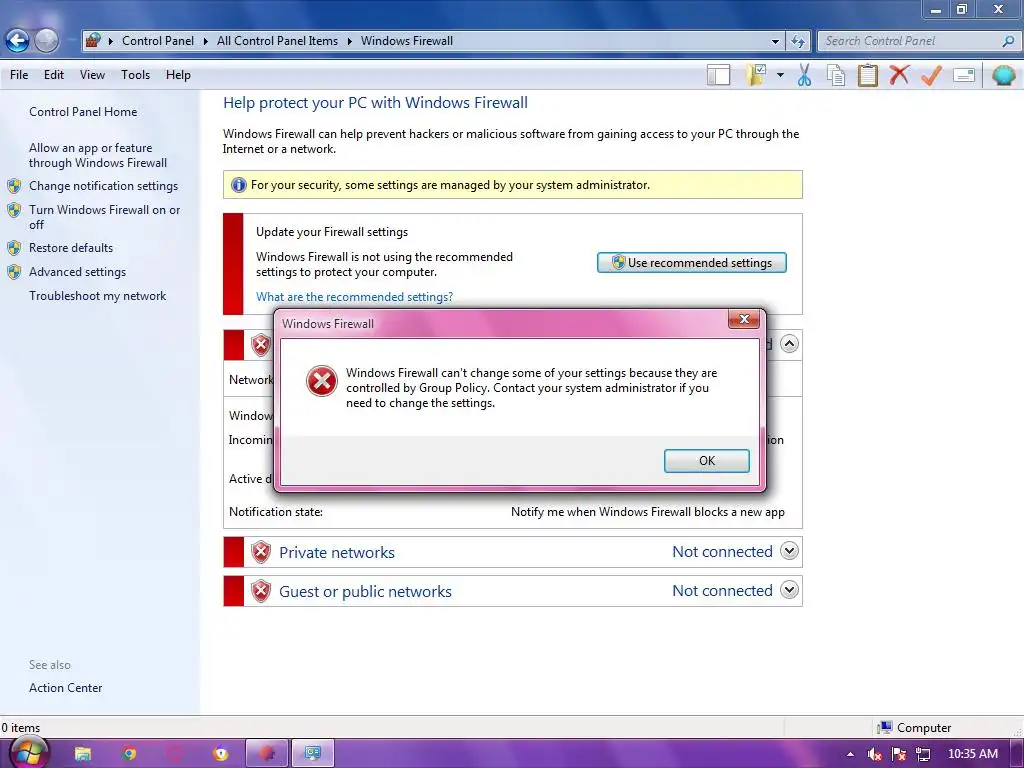Viewport: 1024px width, 768px height.
Task: Open the File menu
Action: 19,75
